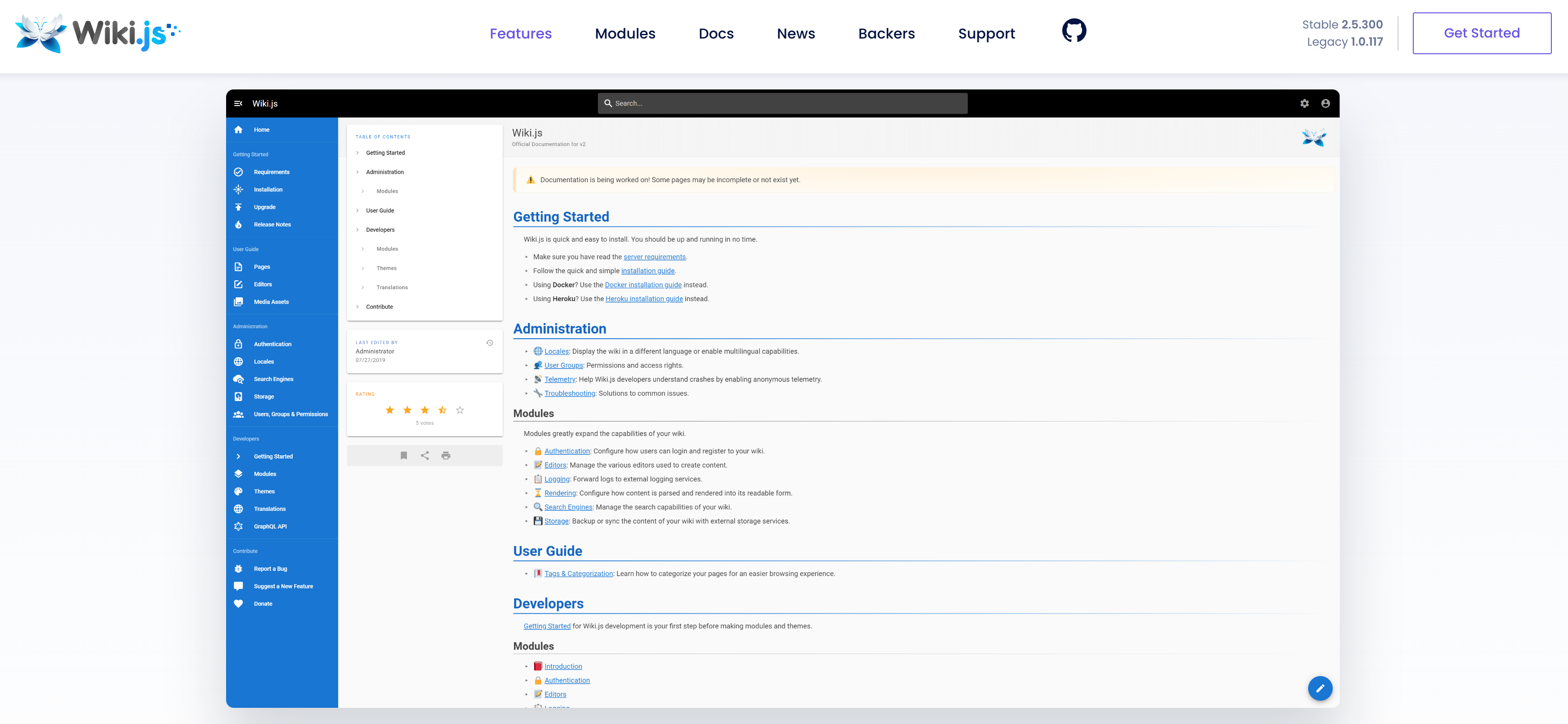1568x724 pixels.
Task: Open the Backers navigation item
Action: (886, 33)
